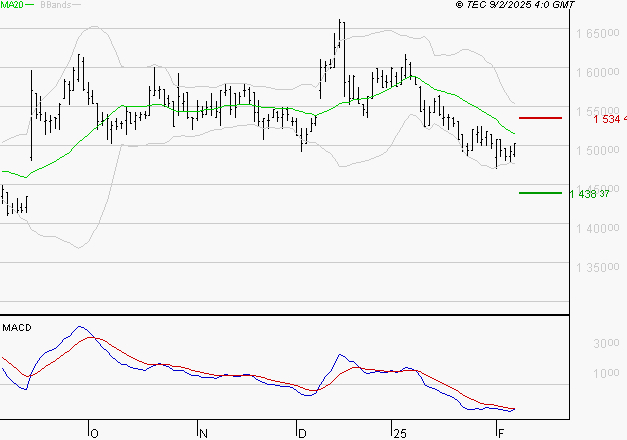Click the green support line marker

[x=540, y=192]
